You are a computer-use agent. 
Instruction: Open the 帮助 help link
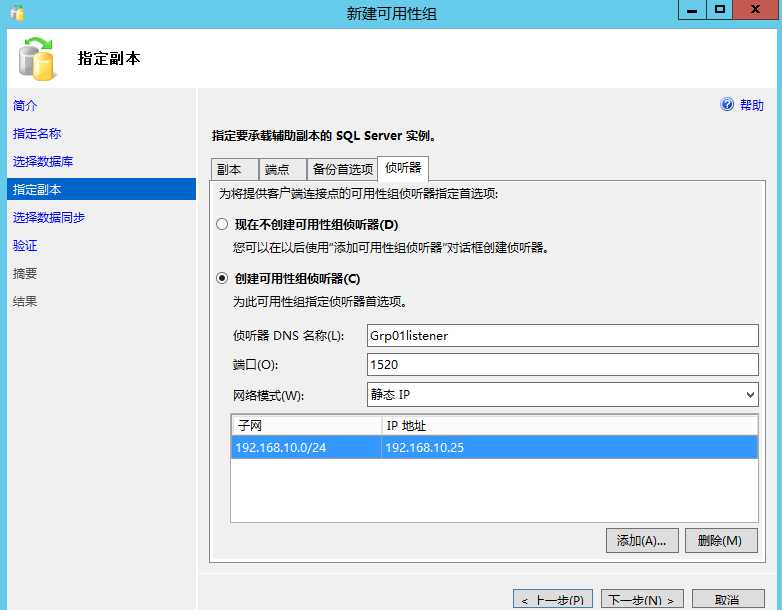(752, 105)
